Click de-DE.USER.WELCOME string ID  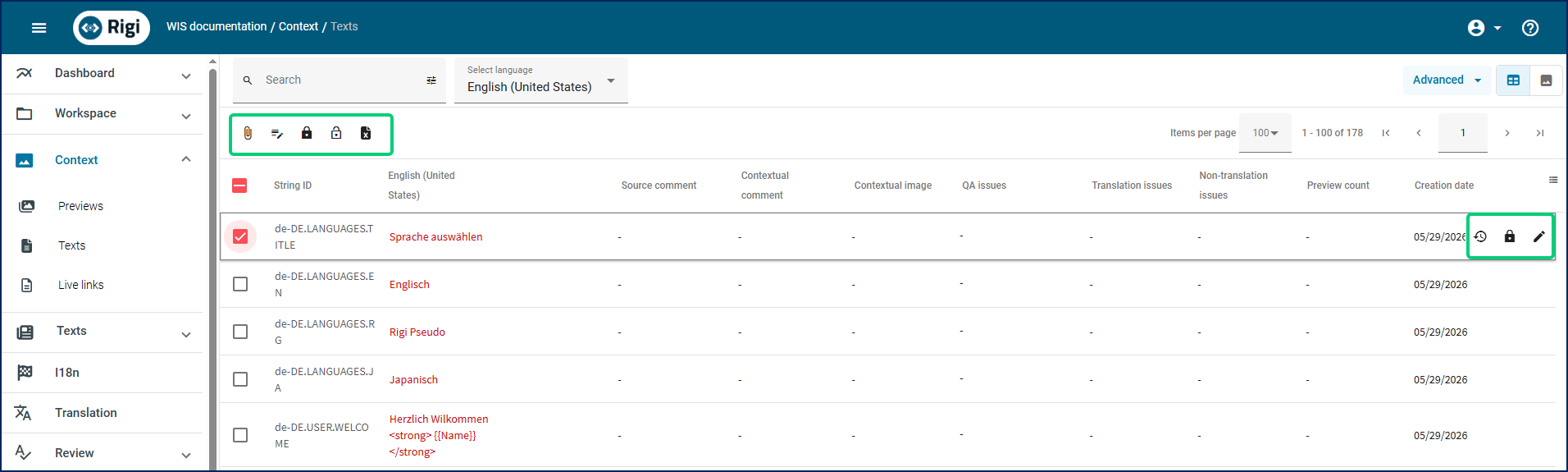pyautogui.click(x=321, y=435)
